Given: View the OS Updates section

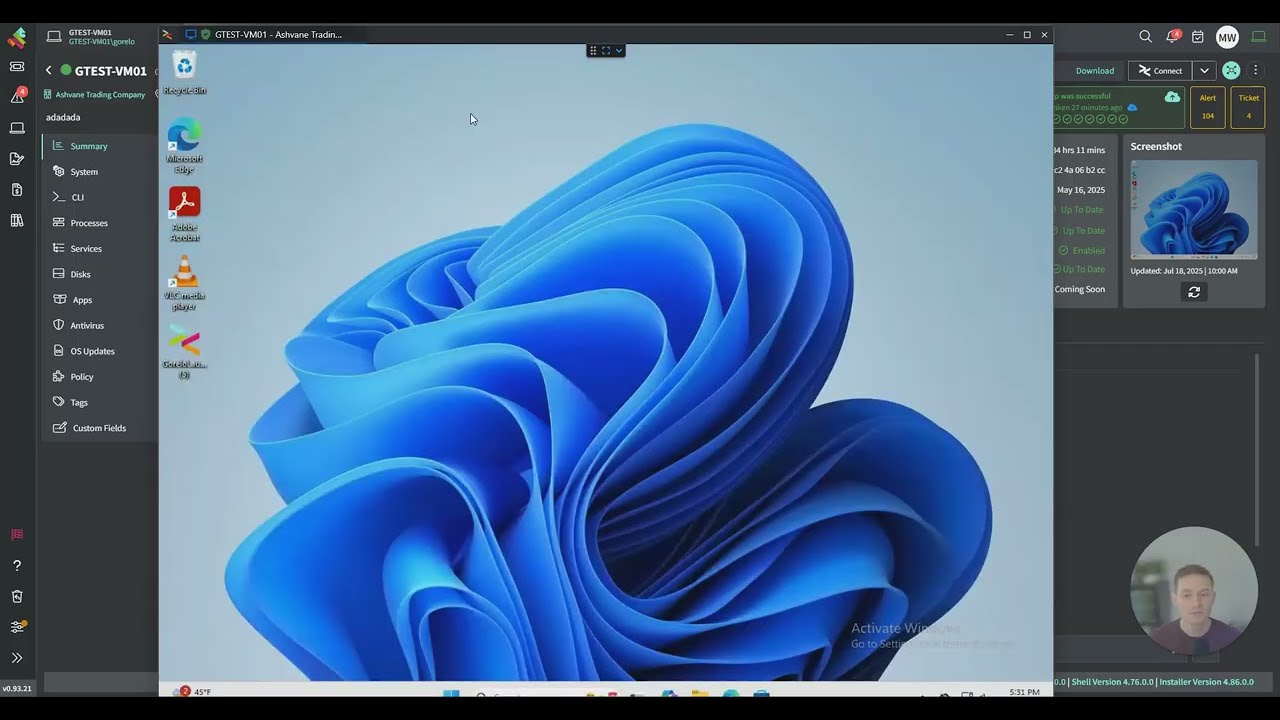Looking at the screenshot, I should click(99, 351).
